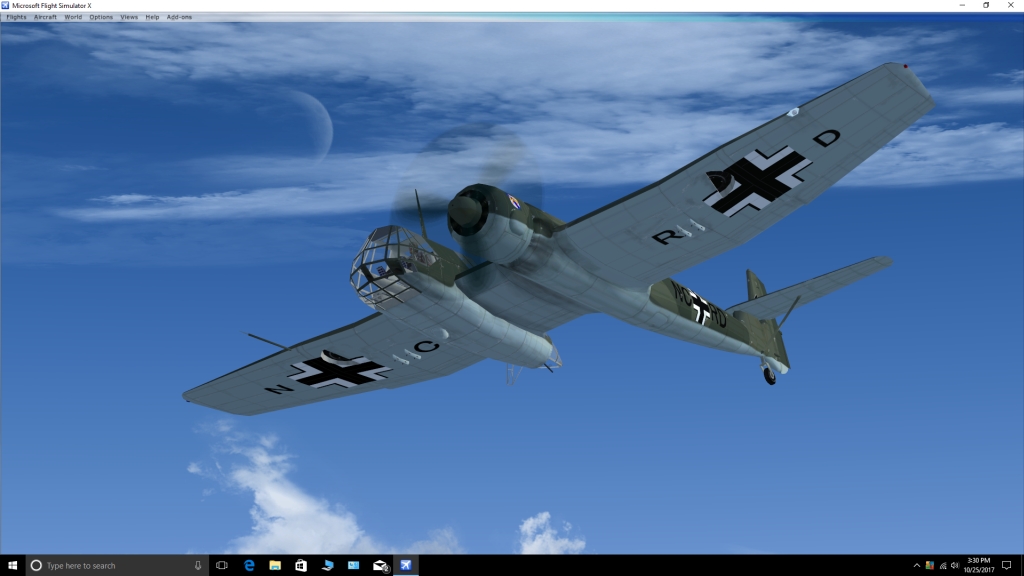This screenshot has width=1024, height=576.
Task: Open the blue card app on the taskbar
Action: [x=353, y=566]
